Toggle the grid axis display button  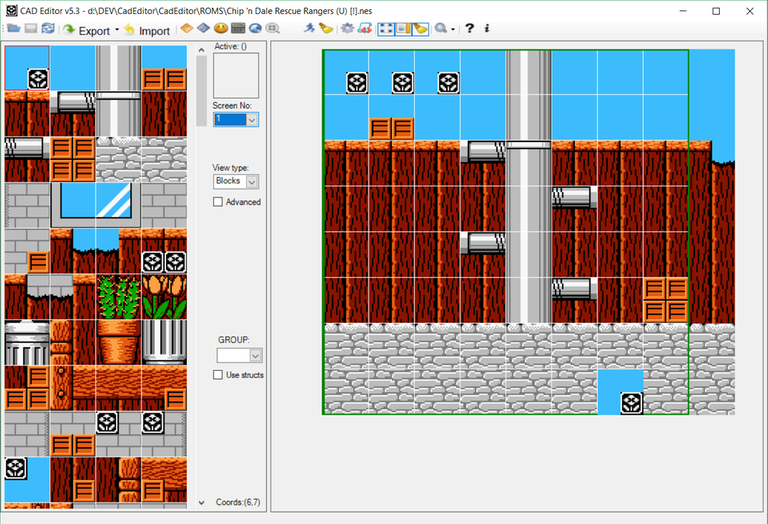[x=386, y=30]
